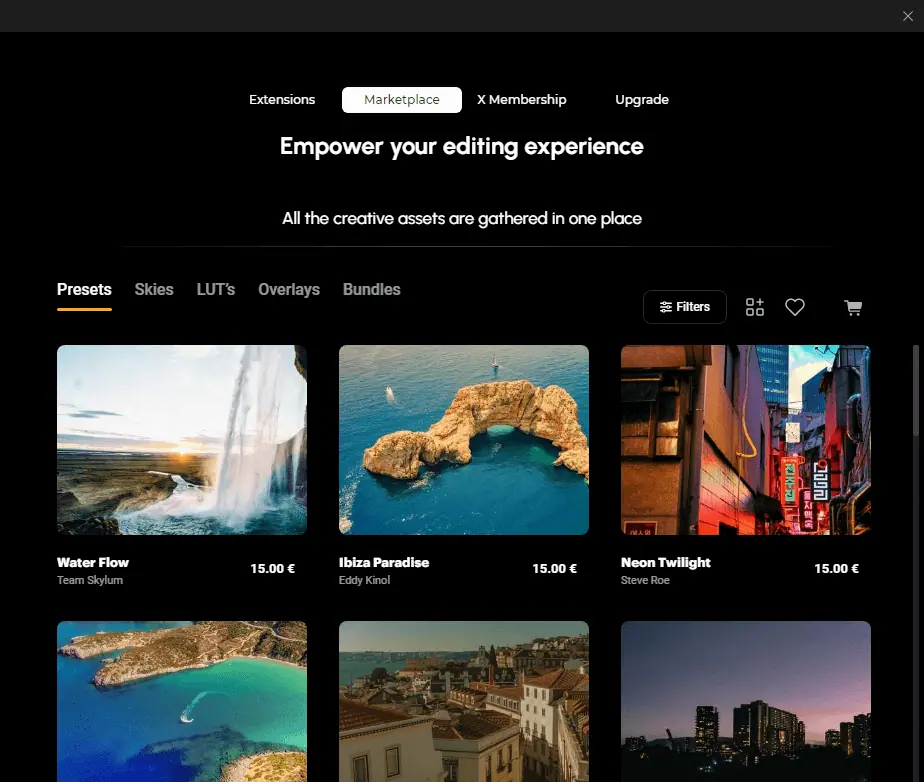Select the Neon Twilight preset thumbnail
Screen dimensions: 924x782
click(746, 440)
